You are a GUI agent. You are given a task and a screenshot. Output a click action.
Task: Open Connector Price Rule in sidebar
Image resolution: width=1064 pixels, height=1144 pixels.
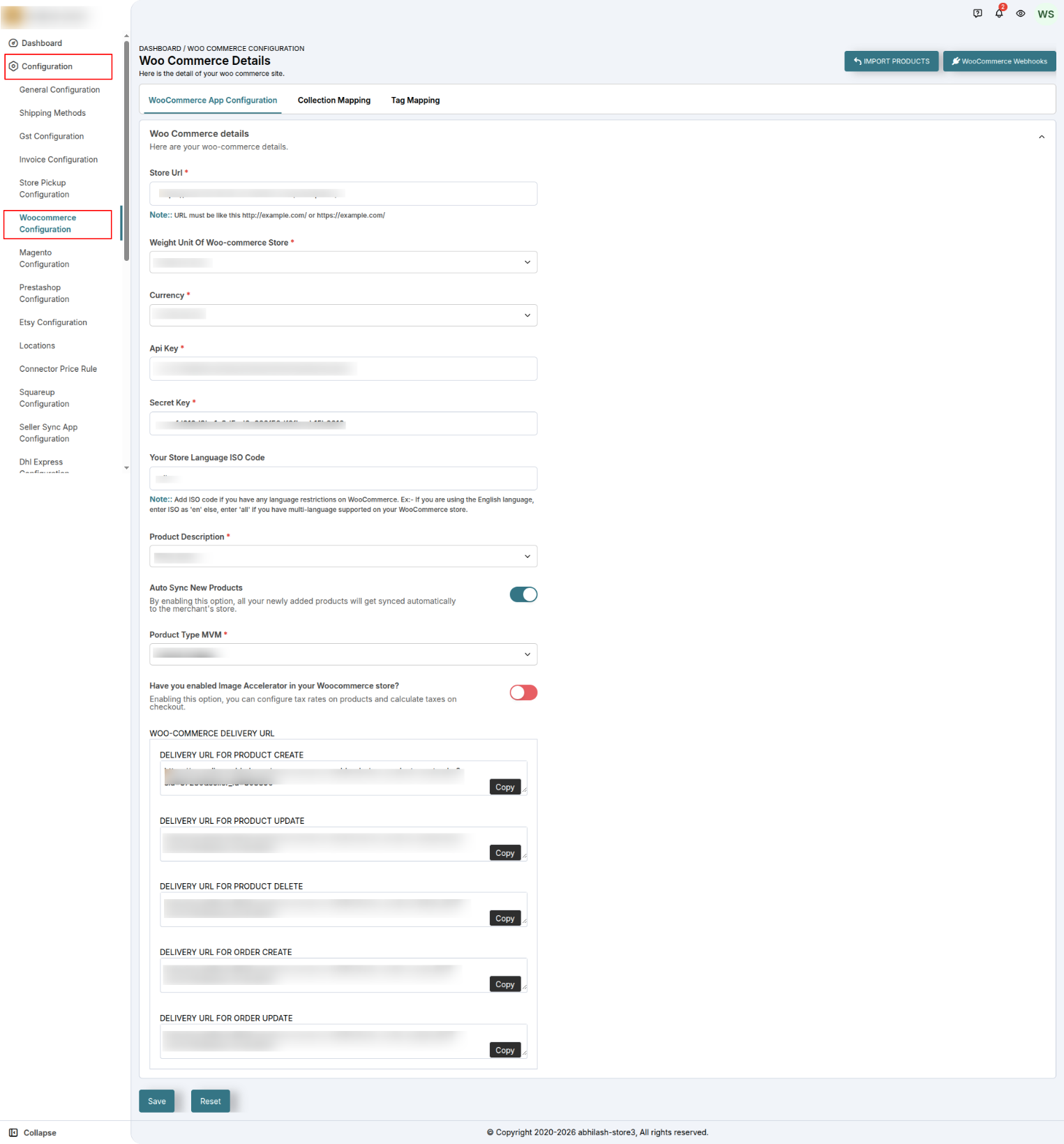[x=58, y=369]
